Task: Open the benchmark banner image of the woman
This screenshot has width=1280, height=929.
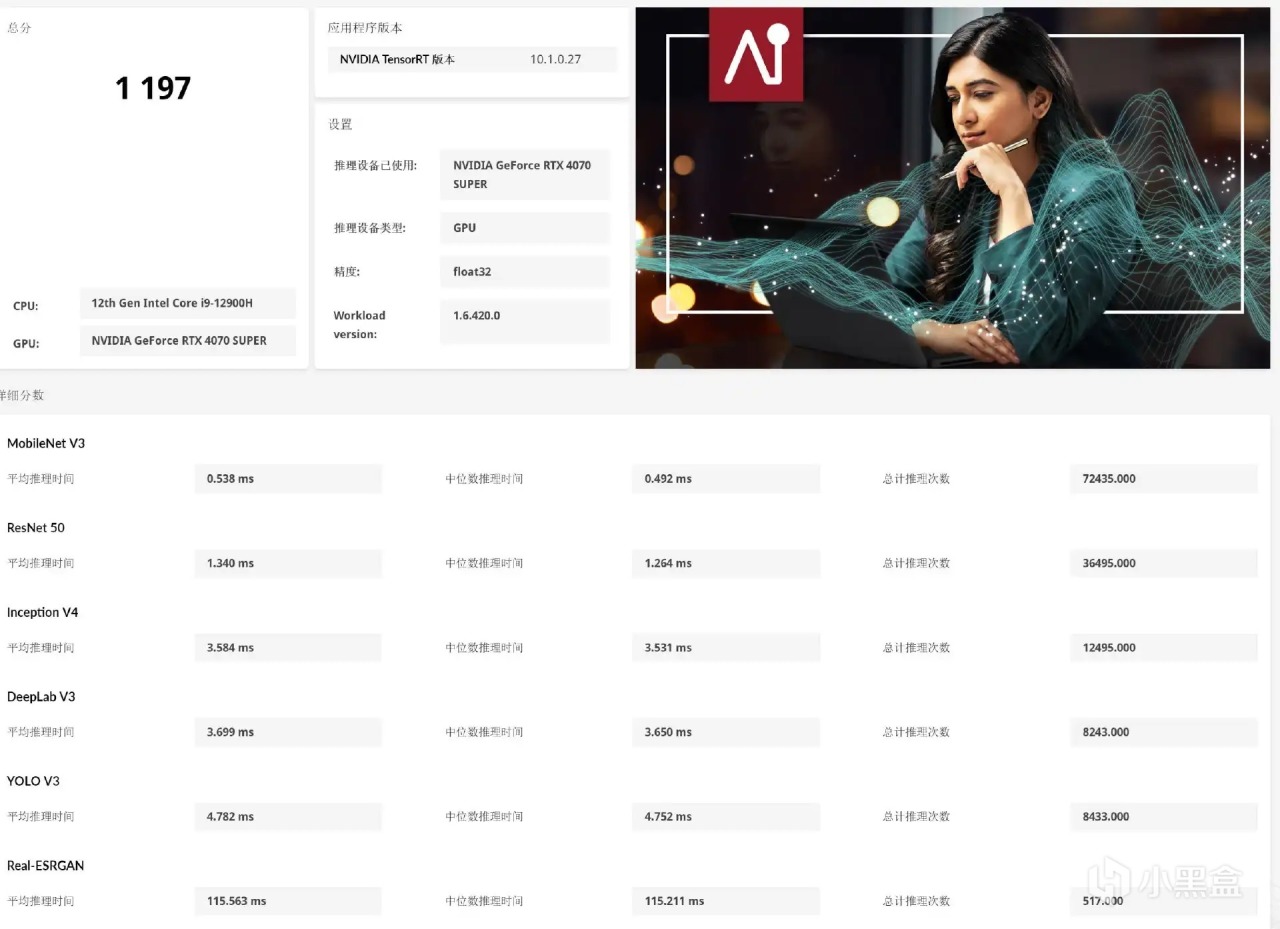Action: (x=952, y=188)
